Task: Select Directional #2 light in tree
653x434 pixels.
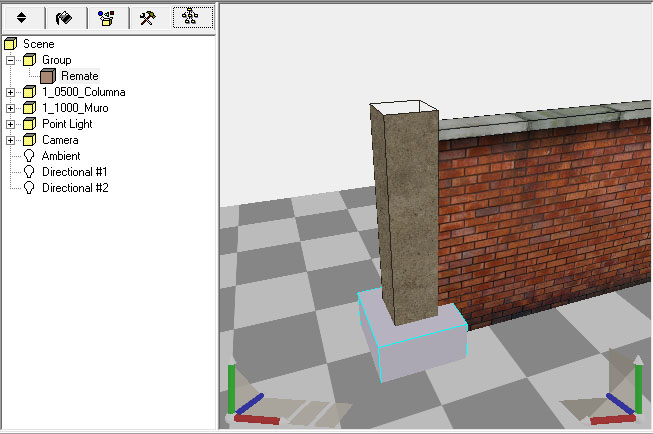Action: (75, 188)
